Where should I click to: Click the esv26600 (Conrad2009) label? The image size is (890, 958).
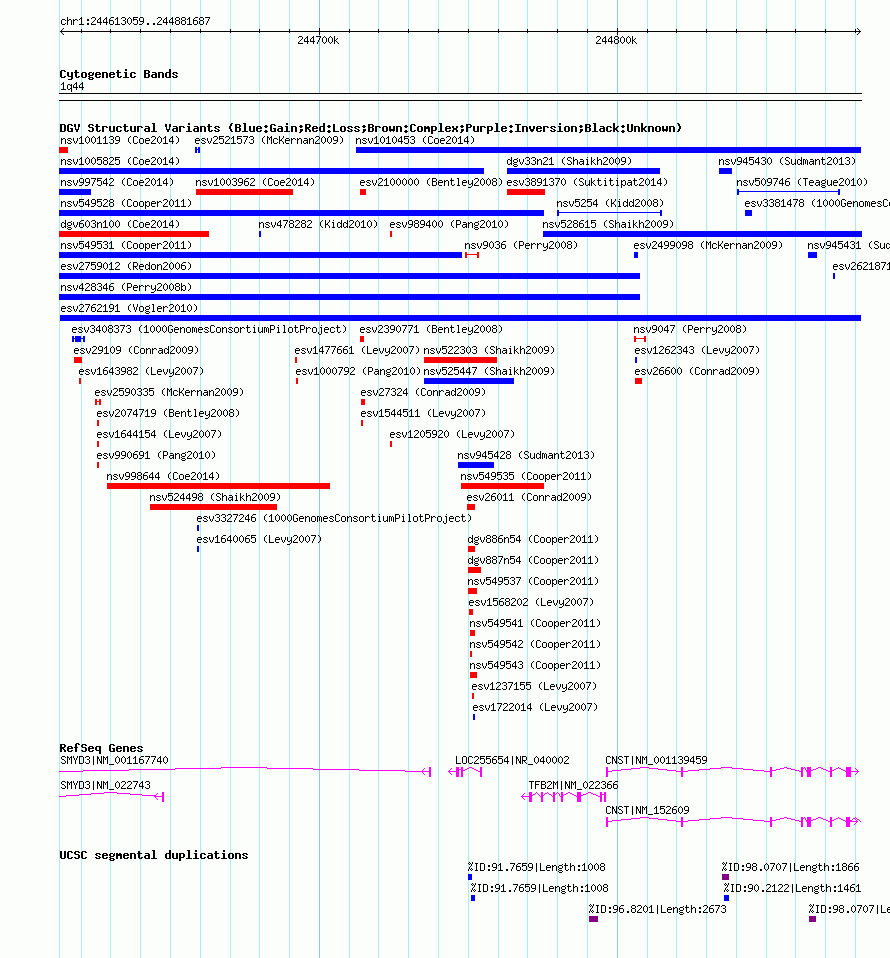pos(698,371)
